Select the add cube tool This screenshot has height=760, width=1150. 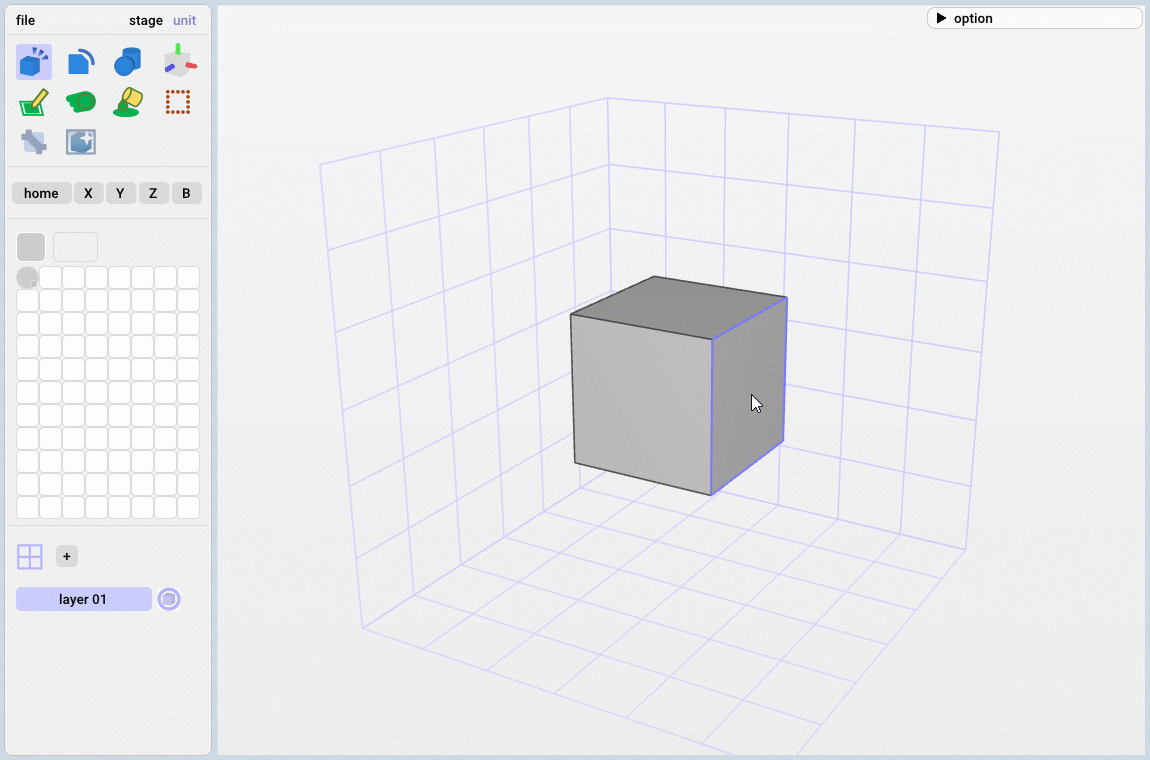coord(34,62)
